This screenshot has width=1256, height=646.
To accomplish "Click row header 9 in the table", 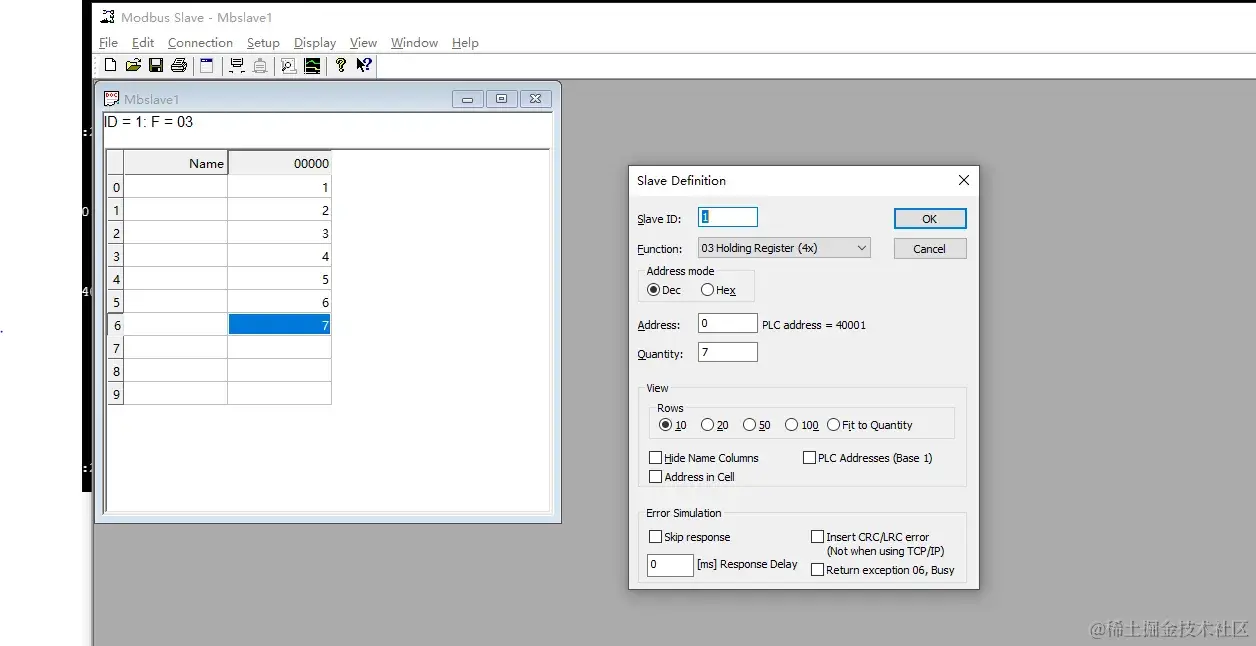I will [116, 394].
